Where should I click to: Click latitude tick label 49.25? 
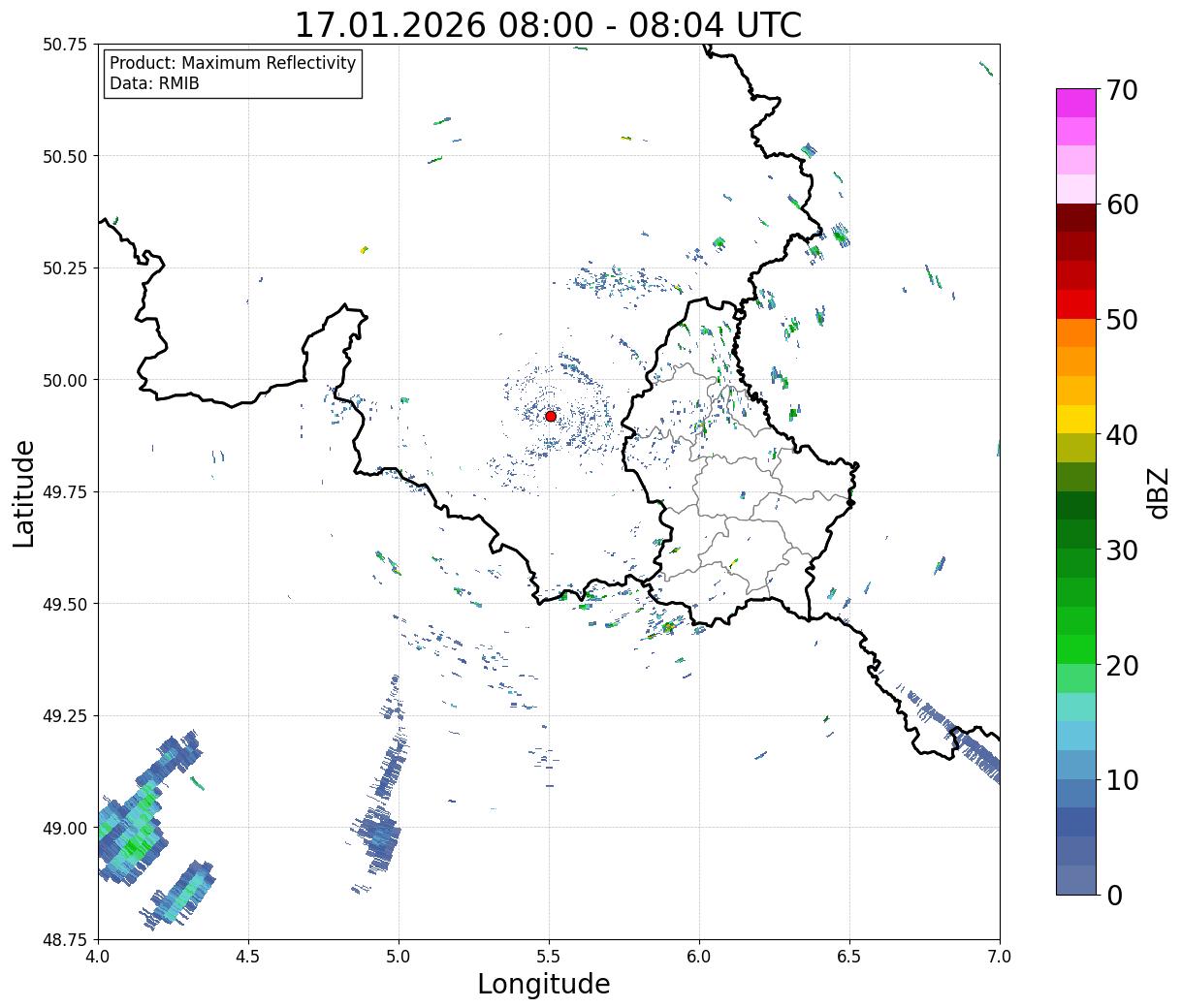(65, 716)
